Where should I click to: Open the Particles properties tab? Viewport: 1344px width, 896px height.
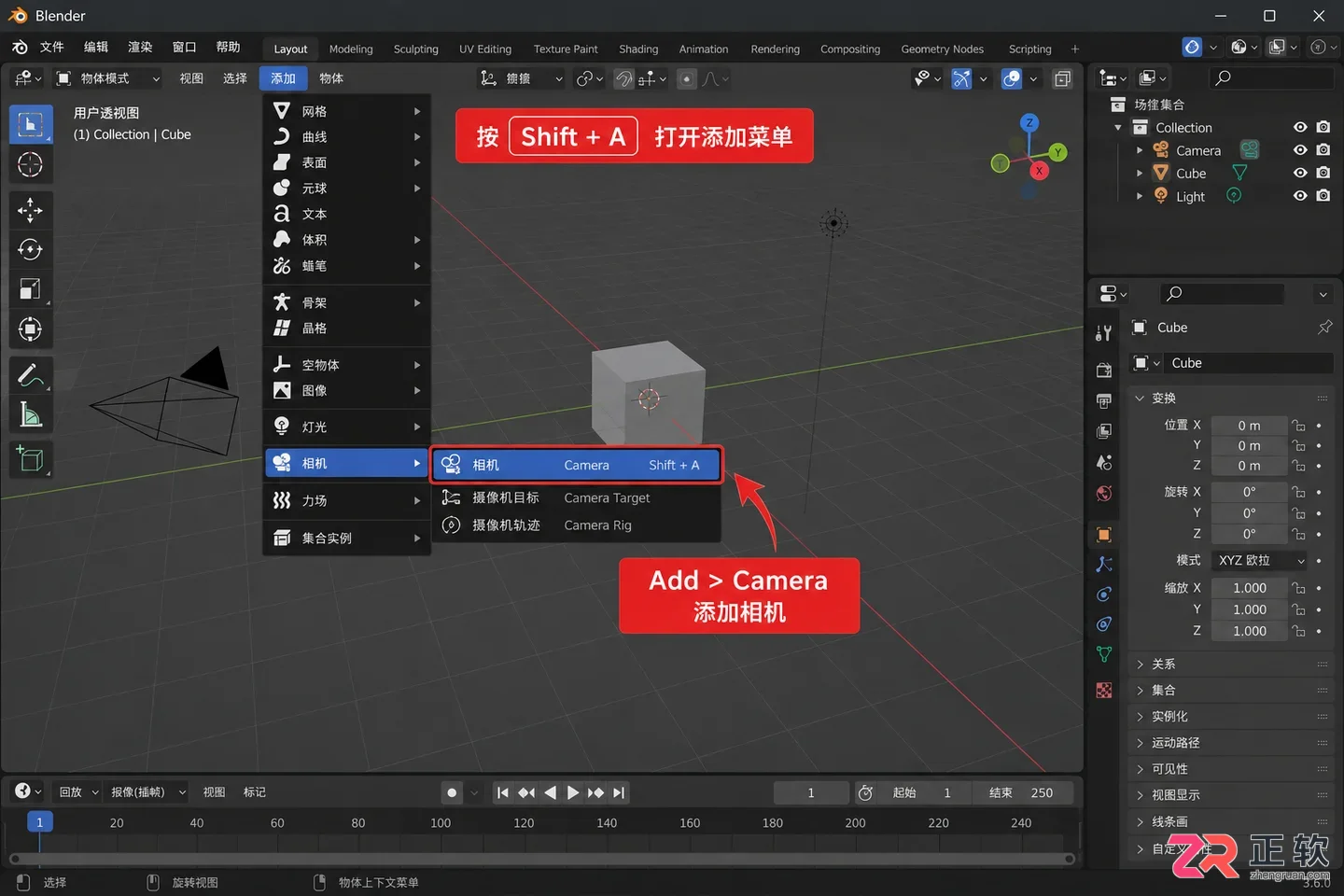(x=1104, y=595)
